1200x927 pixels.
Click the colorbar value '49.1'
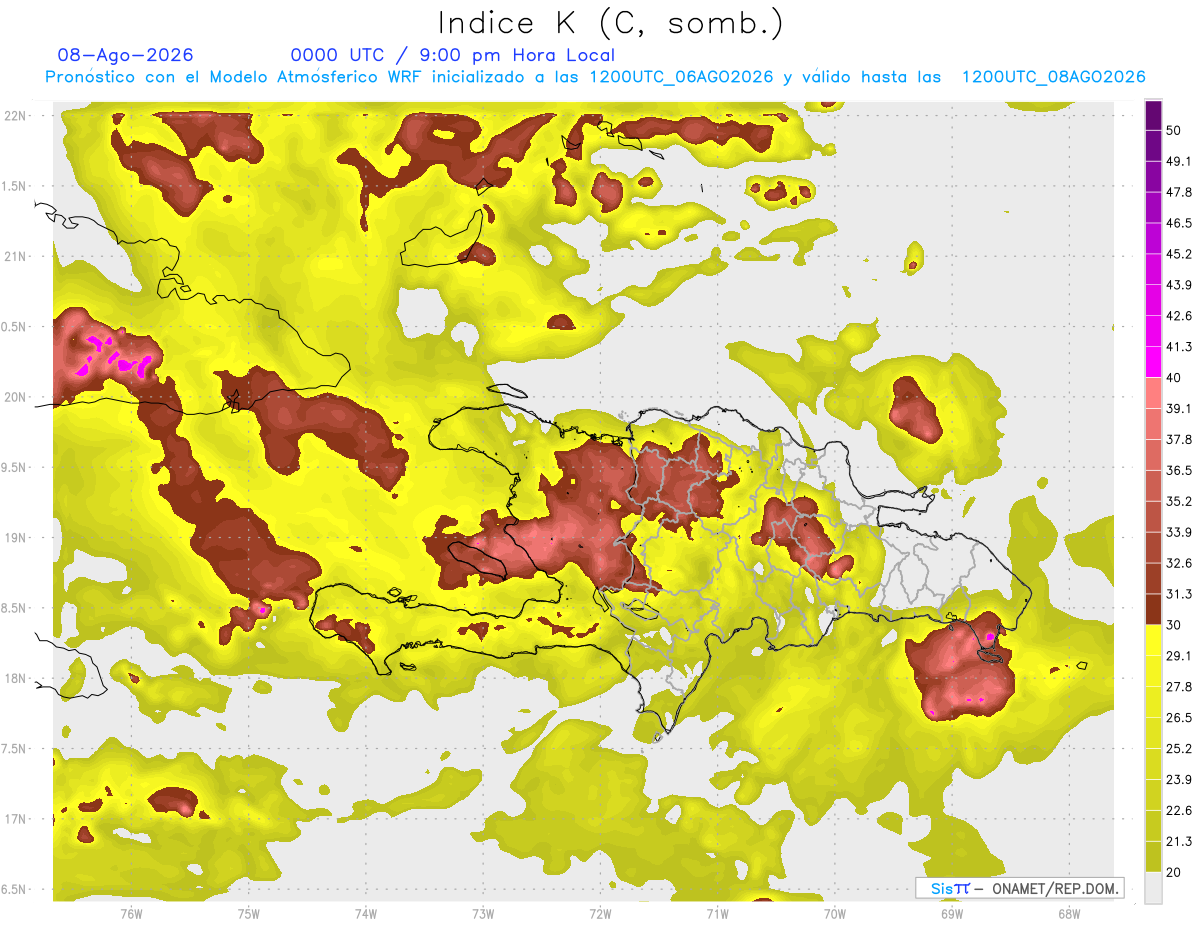click(1180, 161)
